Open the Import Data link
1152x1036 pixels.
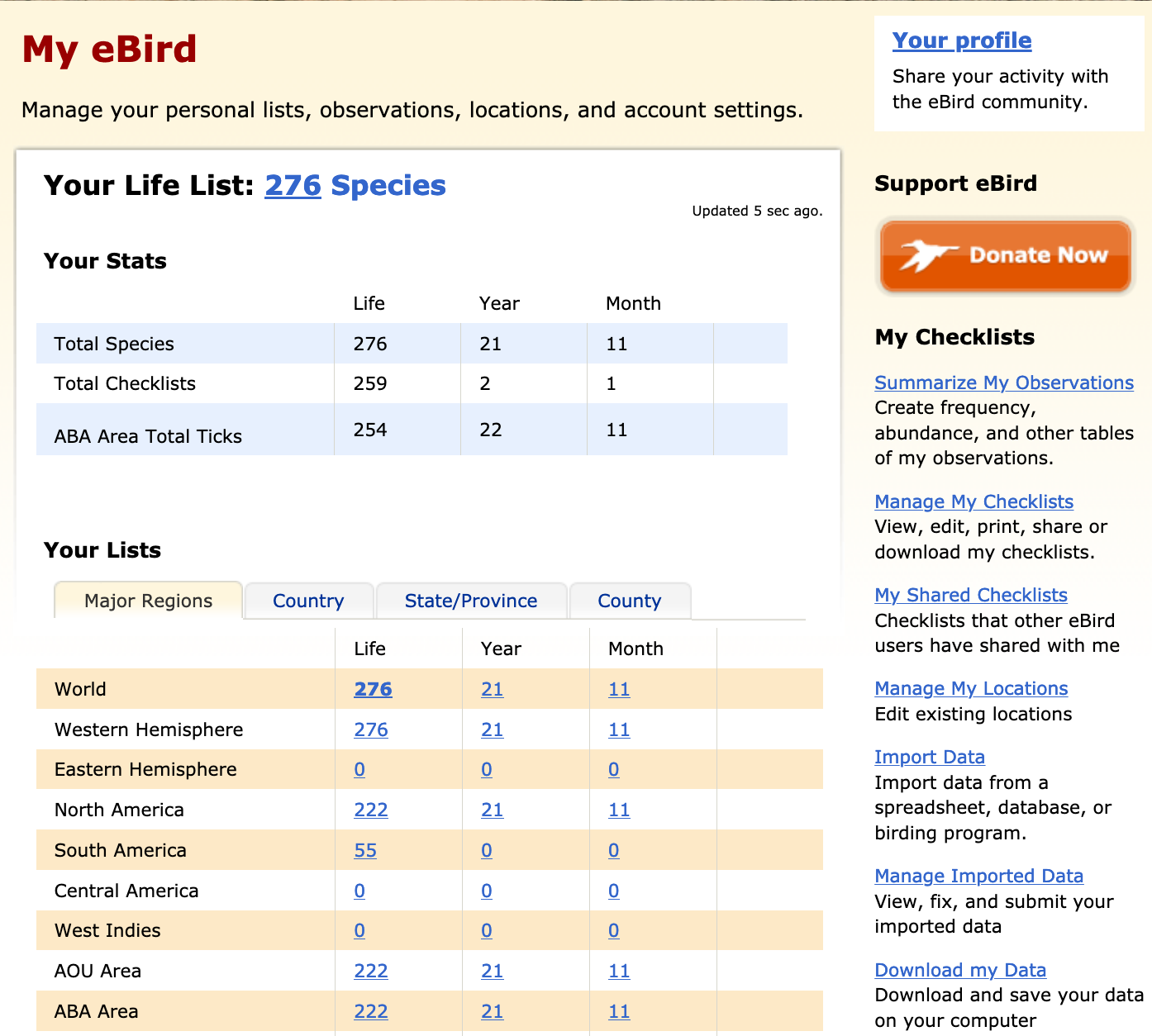(x=929, y=757)
